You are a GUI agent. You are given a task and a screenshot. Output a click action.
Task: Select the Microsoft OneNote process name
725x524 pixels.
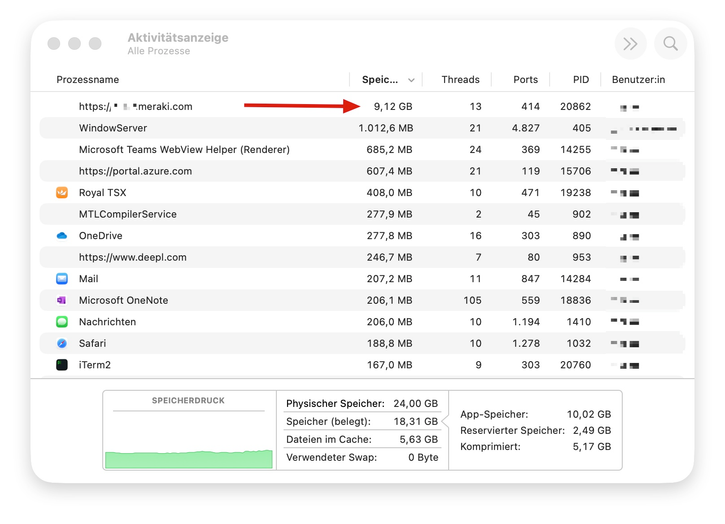123,300
